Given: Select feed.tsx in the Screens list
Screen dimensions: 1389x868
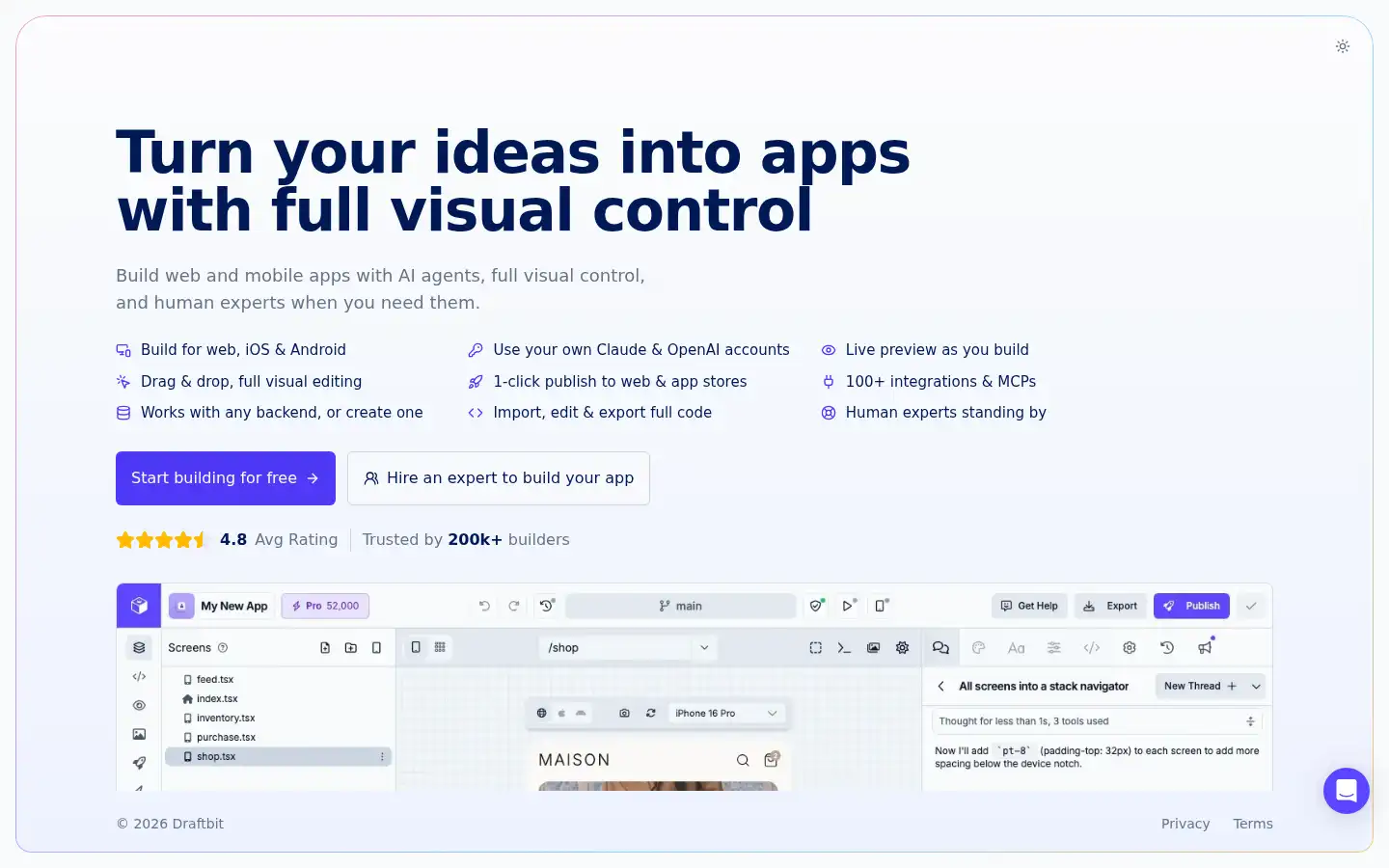Looking at the screenshot, I should [x=215, y=680].
